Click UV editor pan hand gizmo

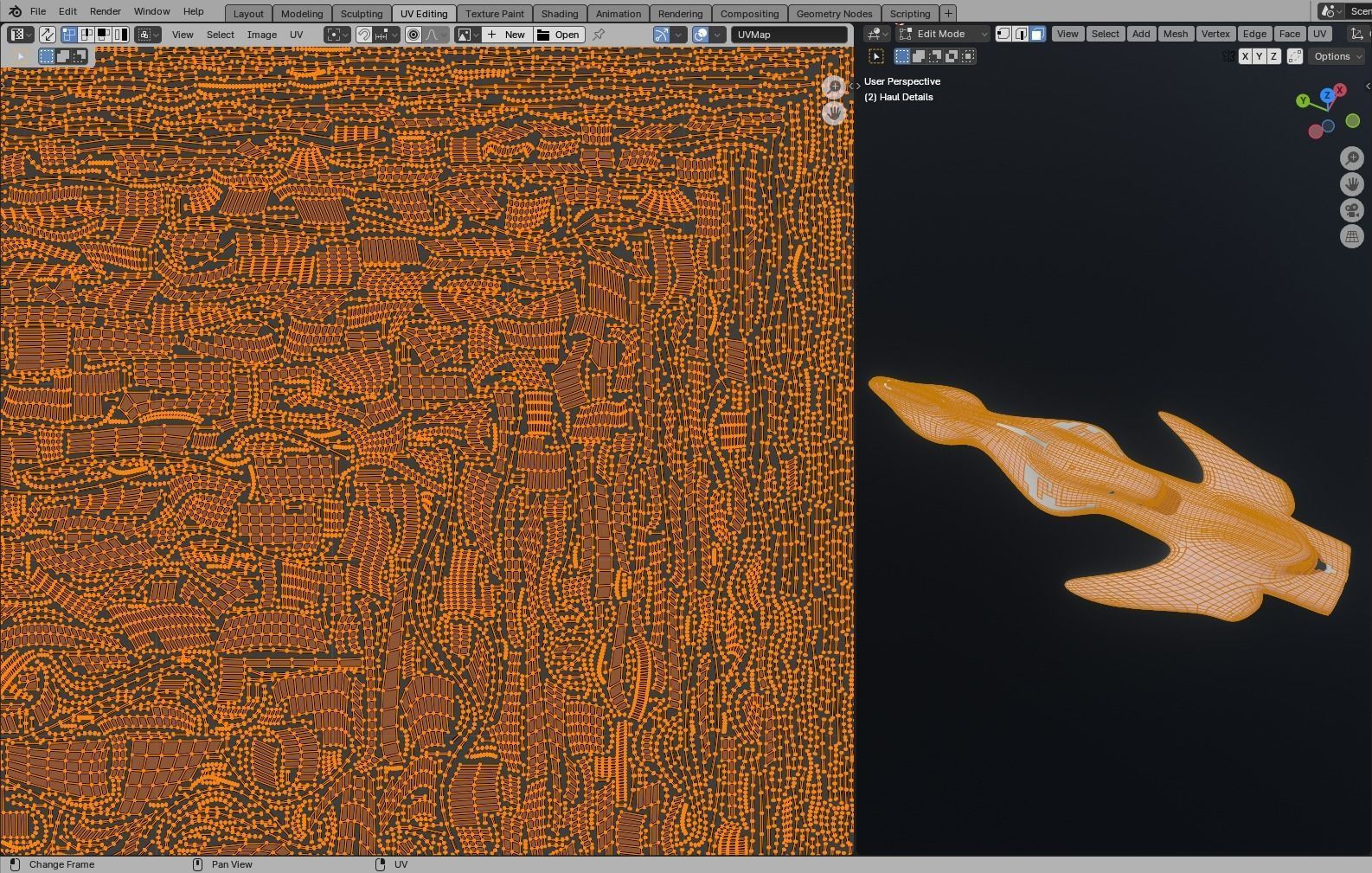834,112
